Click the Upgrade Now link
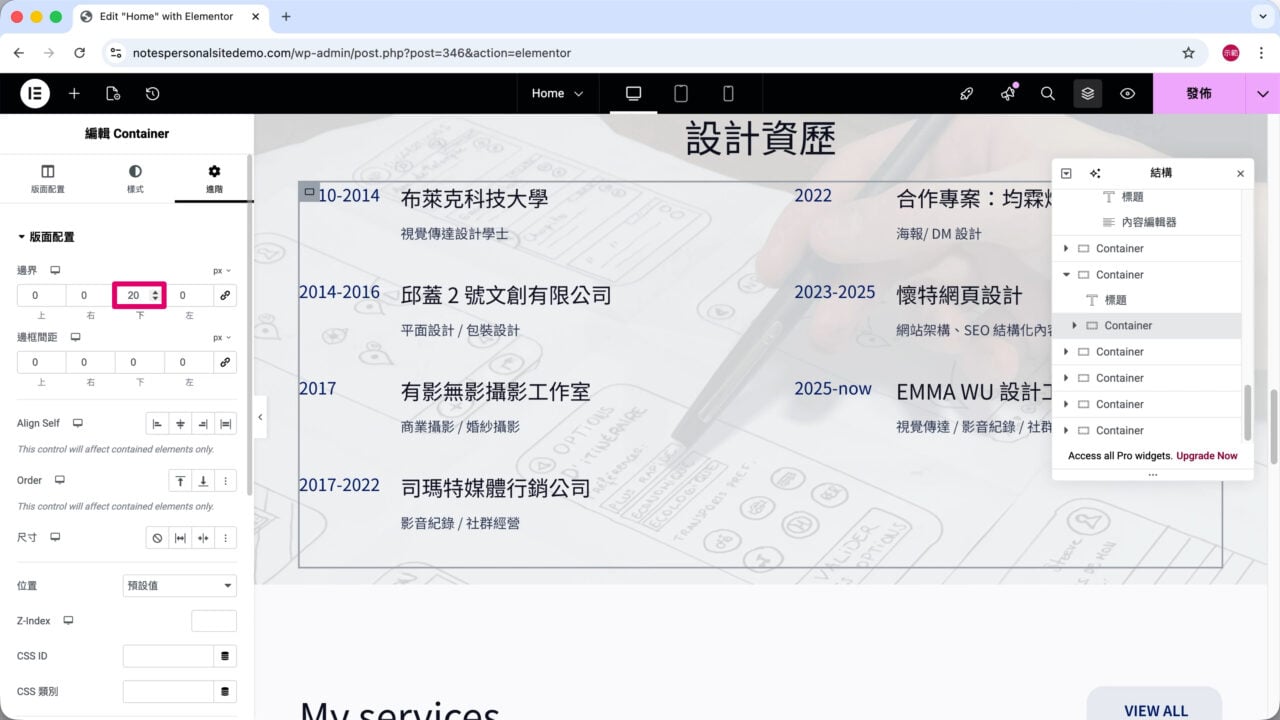Screen dimensions: 1280x720 pyautogui.click(x=1207, y=456)
